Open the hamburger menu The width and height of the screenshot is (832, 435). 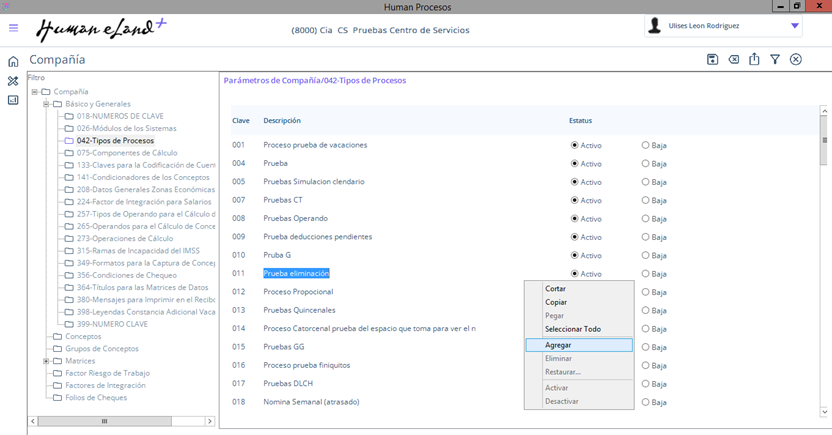coord(13,28)
